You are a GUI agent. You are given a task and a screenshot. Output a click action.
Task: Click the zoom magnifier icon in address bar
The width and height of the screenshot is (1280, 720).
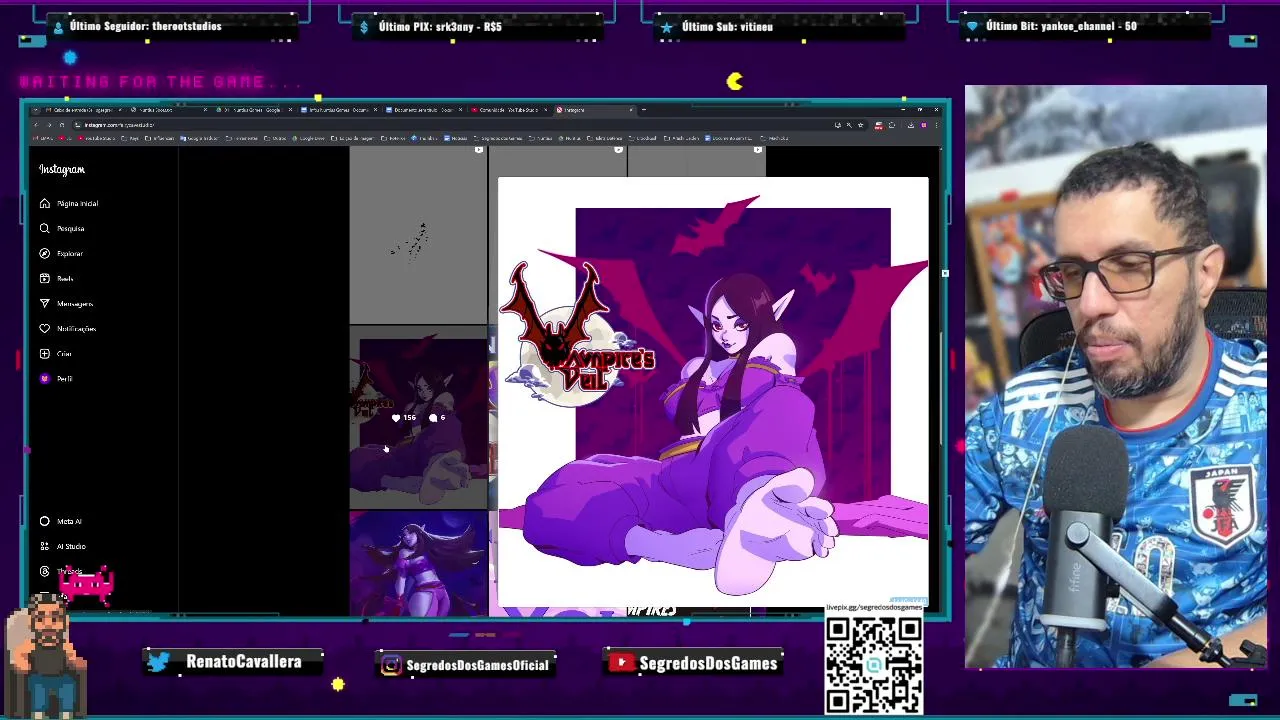(849, 125)
